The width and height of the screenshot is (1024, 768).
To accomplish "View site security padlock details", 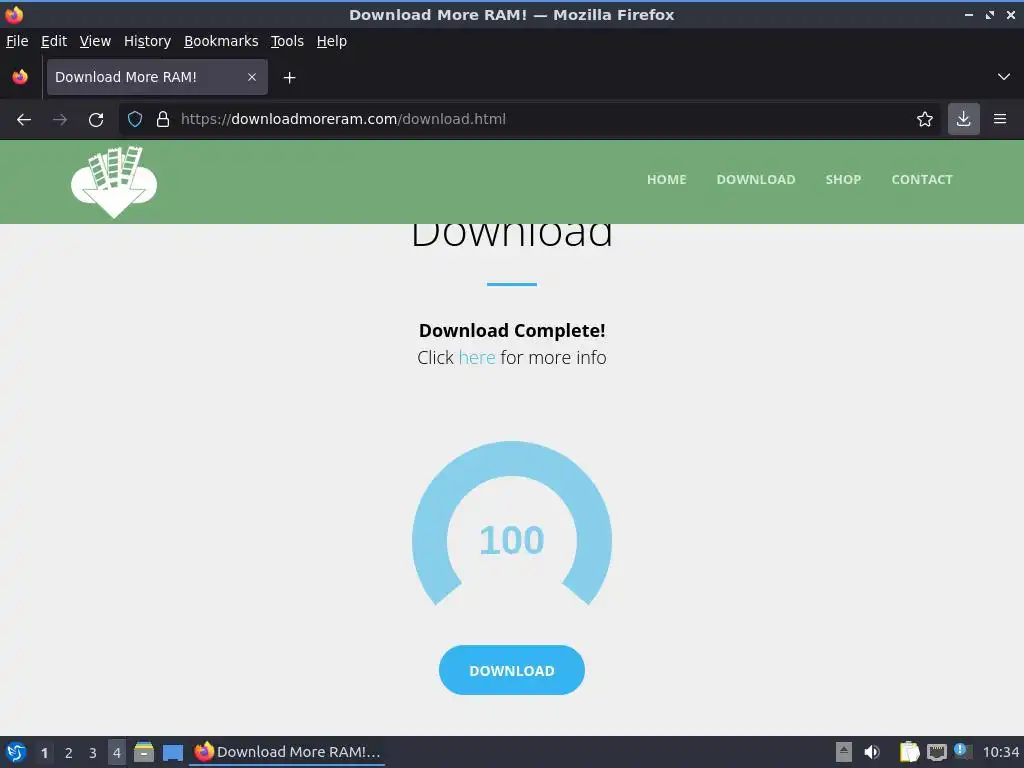I will point(163,120).
